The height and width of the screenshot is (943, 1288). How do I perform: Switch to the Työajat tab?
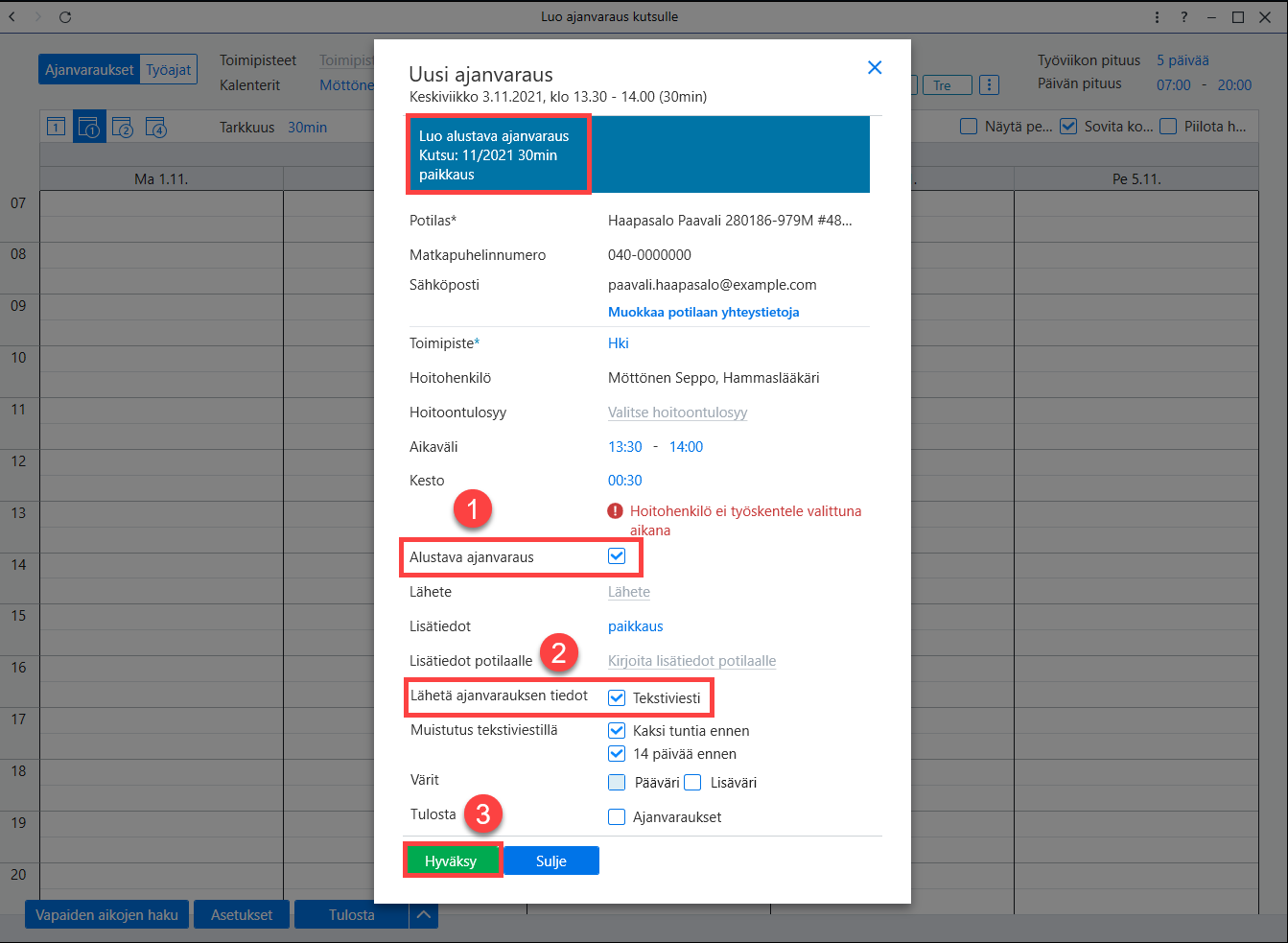(x=169, y=69)
